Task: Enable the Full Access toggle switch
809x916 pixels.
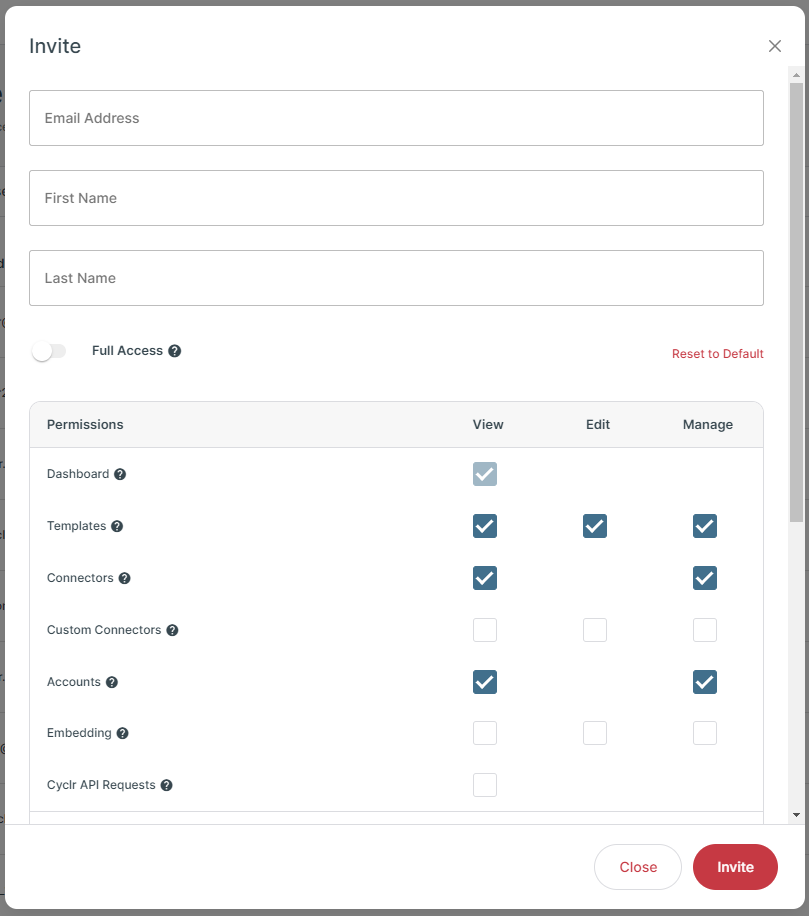Action: [49, 351]
